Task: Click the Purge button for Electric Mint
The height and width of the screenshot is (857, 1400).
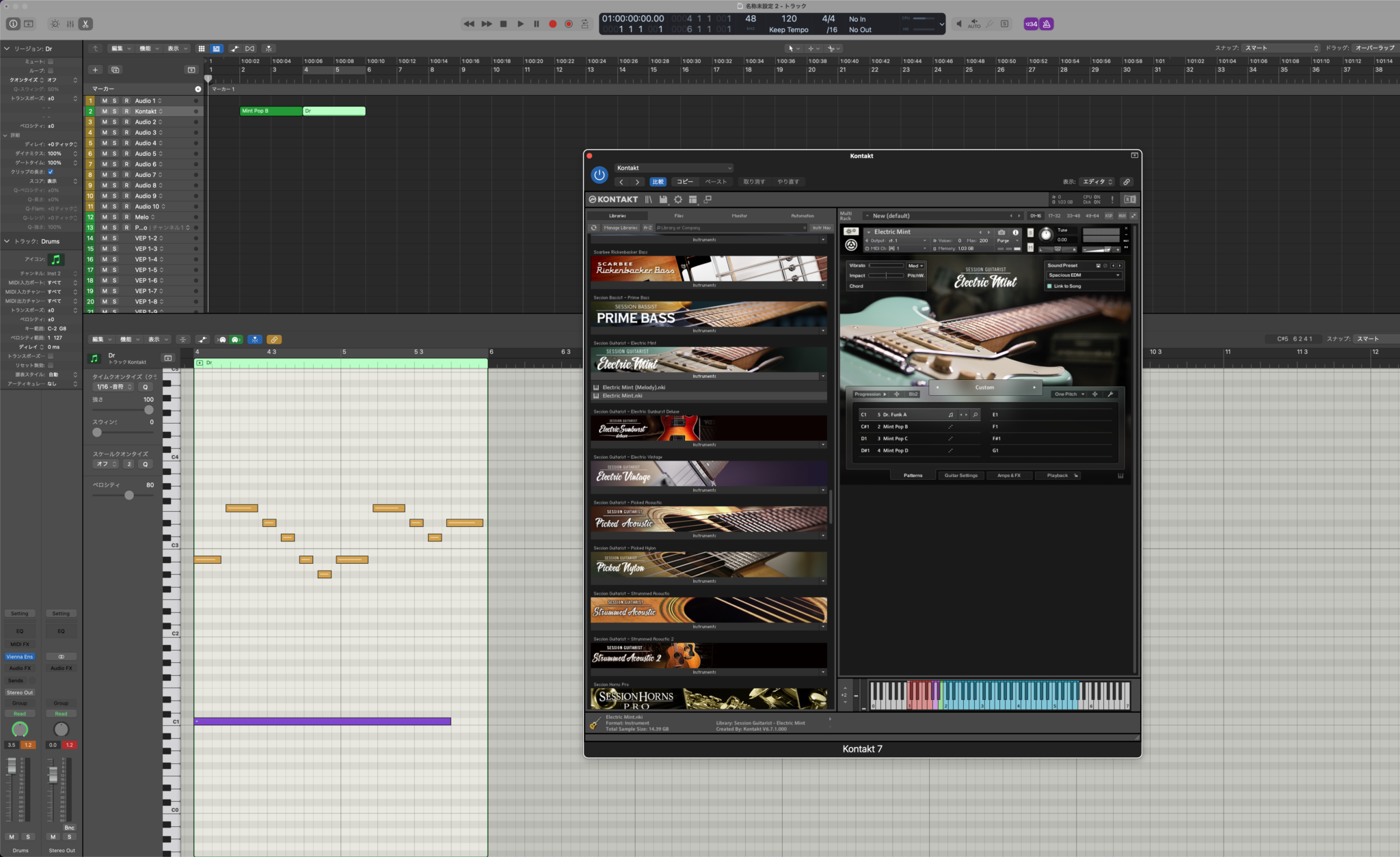Action: (x=1002, y=241)
